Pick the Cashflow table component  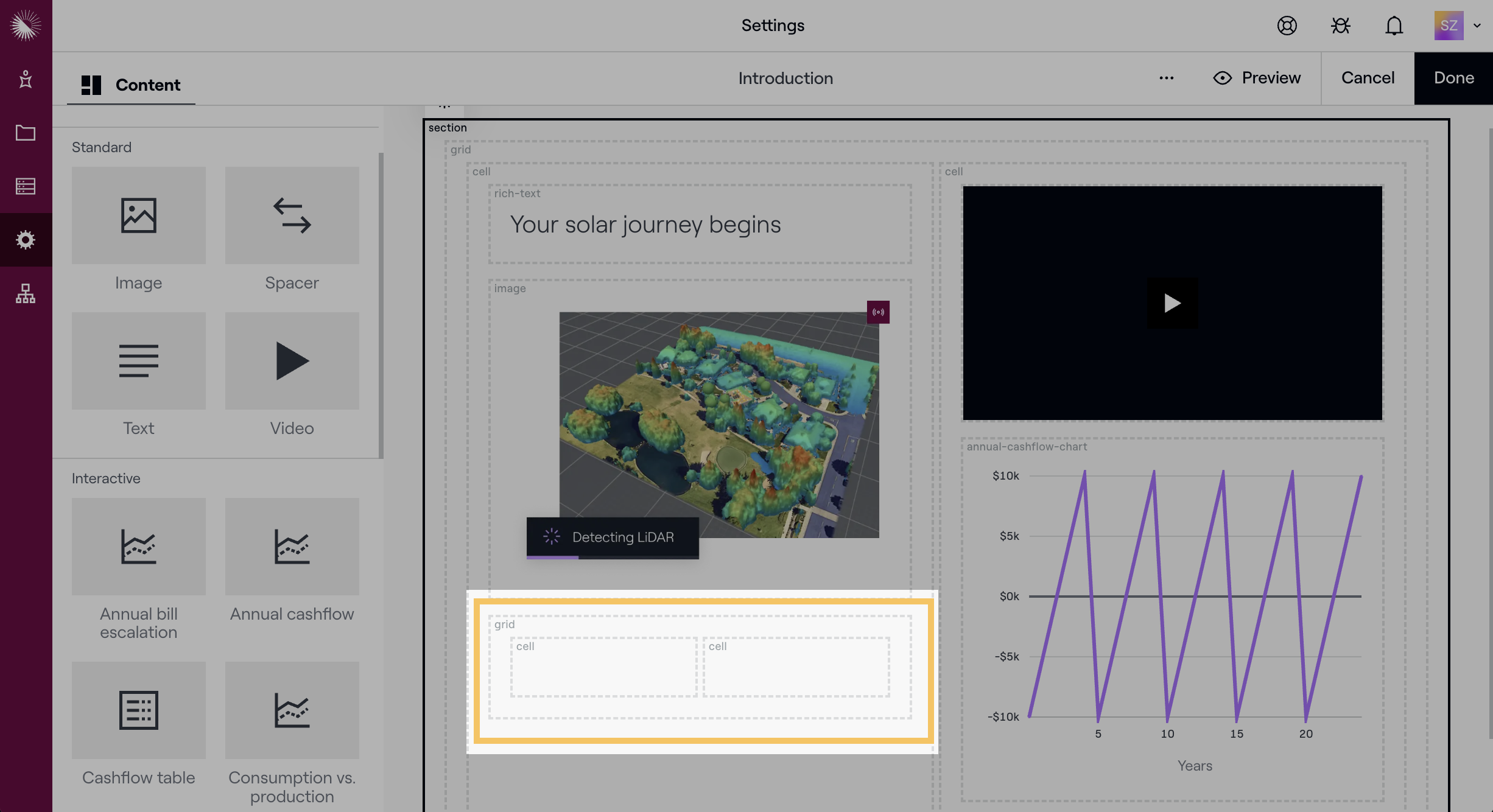138,710
